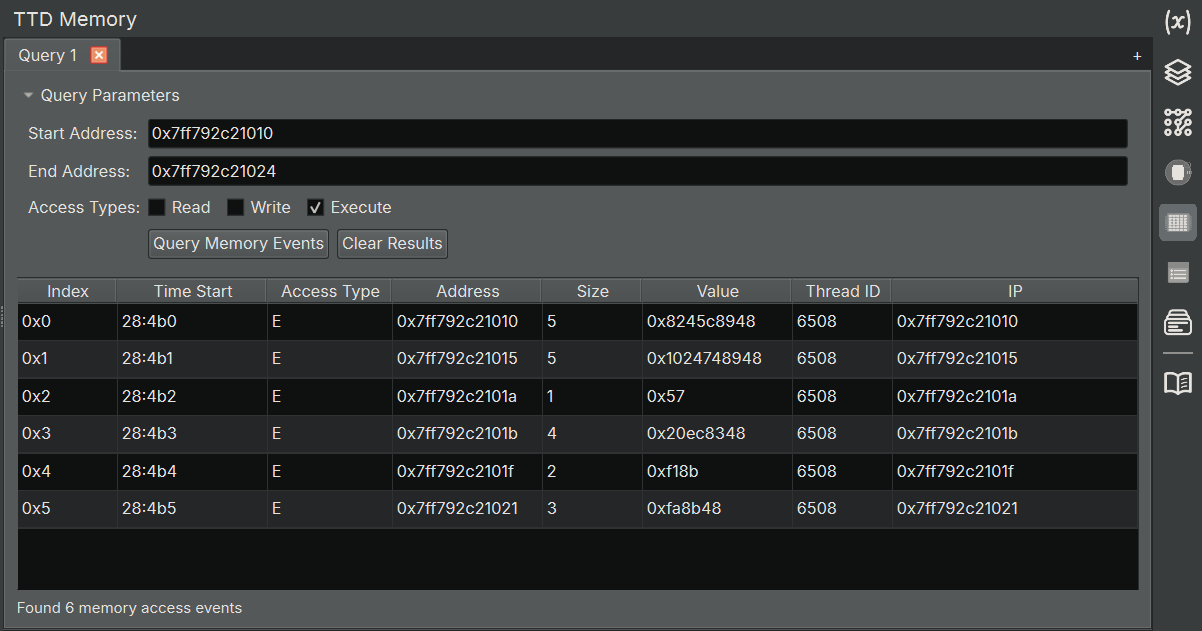The height and width of the screenshot is (631, 1202).
Task: Click the connected dots graph sidebar icon
Action: [x=1177, y=122]
